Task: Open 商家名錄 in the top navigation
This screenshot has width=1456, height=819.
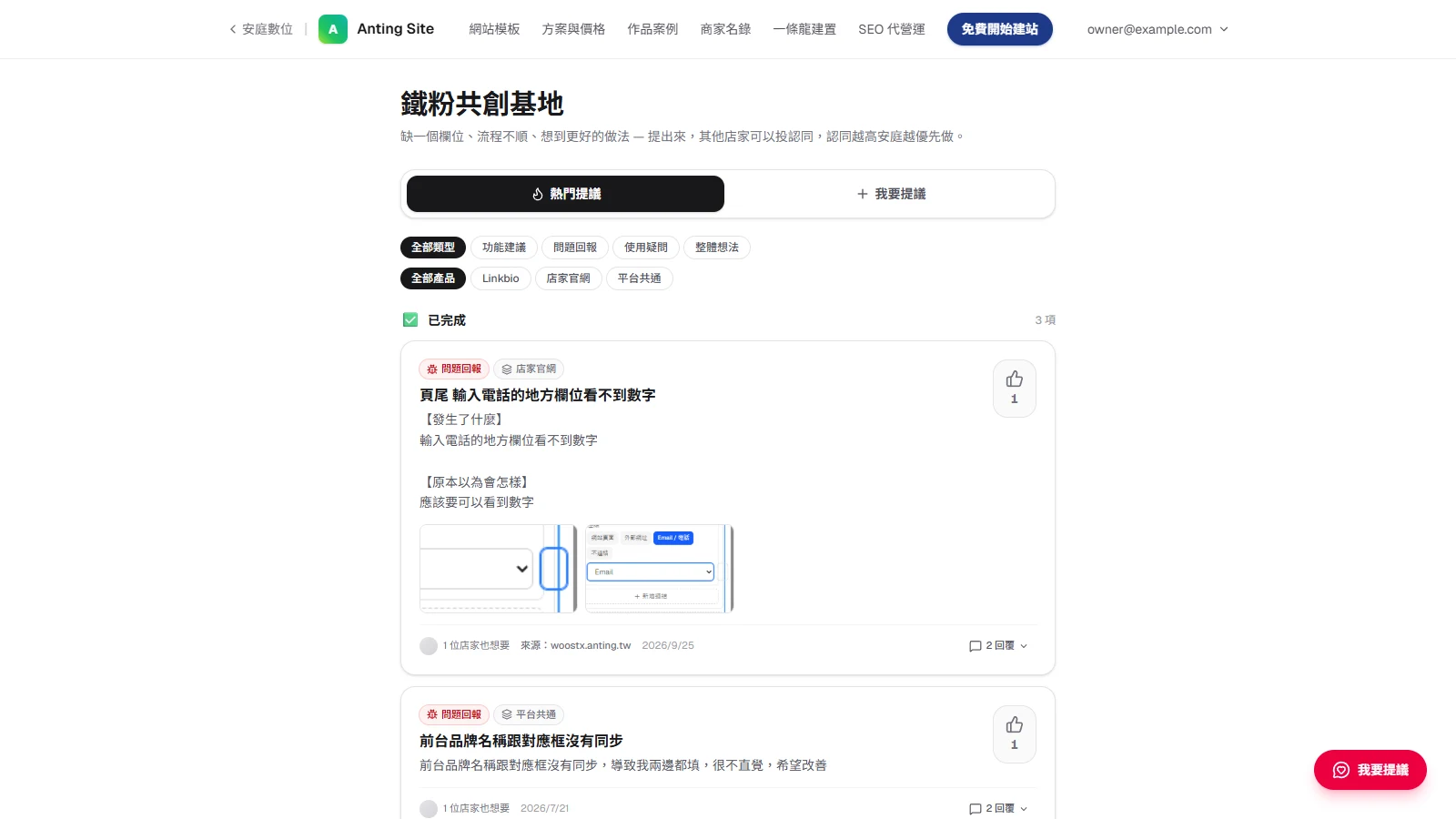Action: [x=725, y=29]
